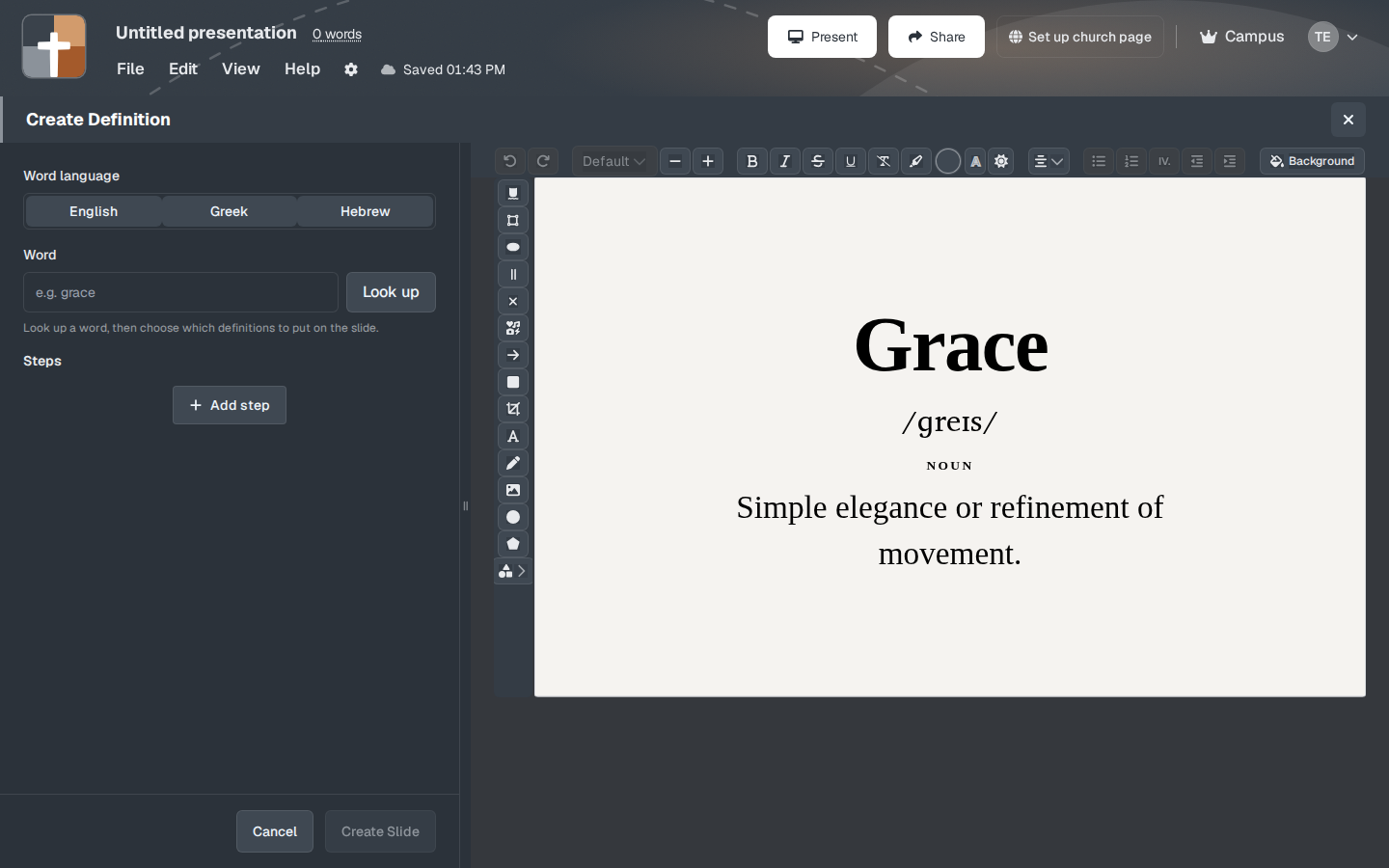
Task: Select the arrow shape tool
Action: pos(513,355)
